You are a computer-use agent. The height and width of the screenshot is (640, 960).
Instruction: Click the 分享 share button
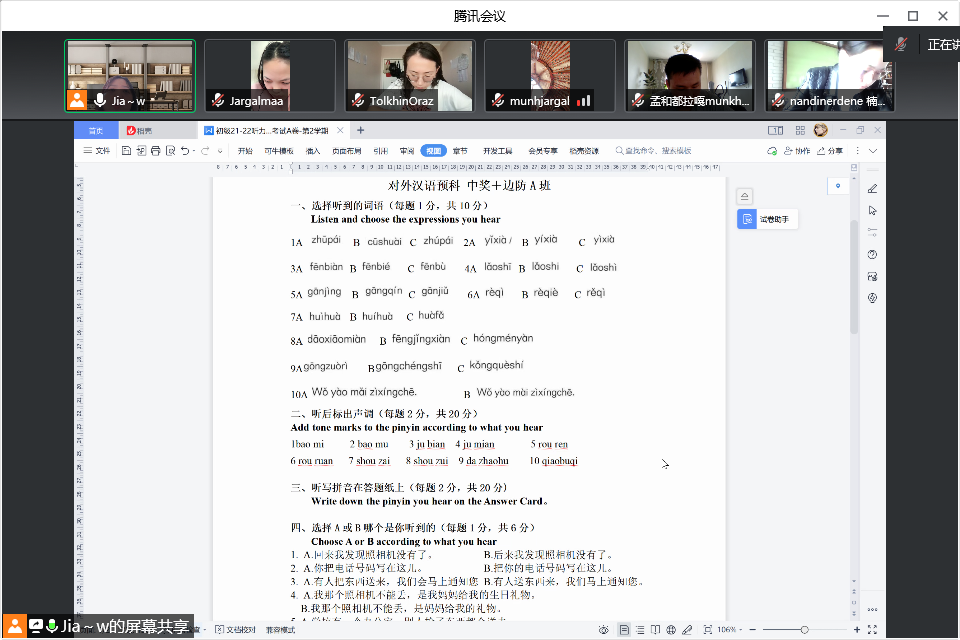830,151
